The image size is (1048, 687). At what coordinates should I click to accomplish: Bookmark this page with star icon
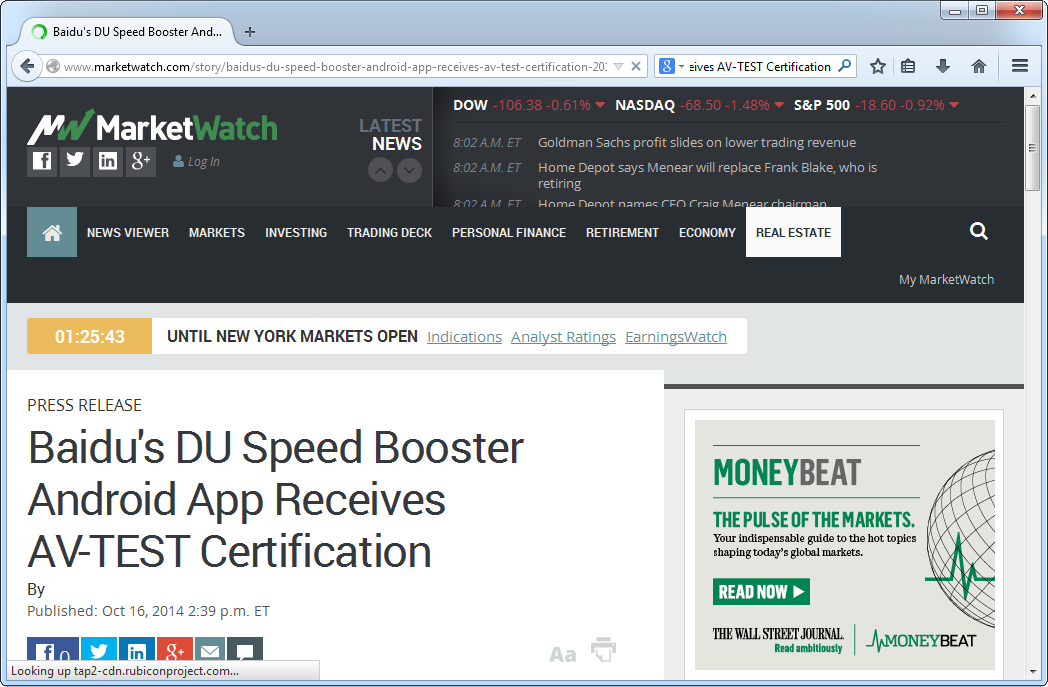pos(878,66)
